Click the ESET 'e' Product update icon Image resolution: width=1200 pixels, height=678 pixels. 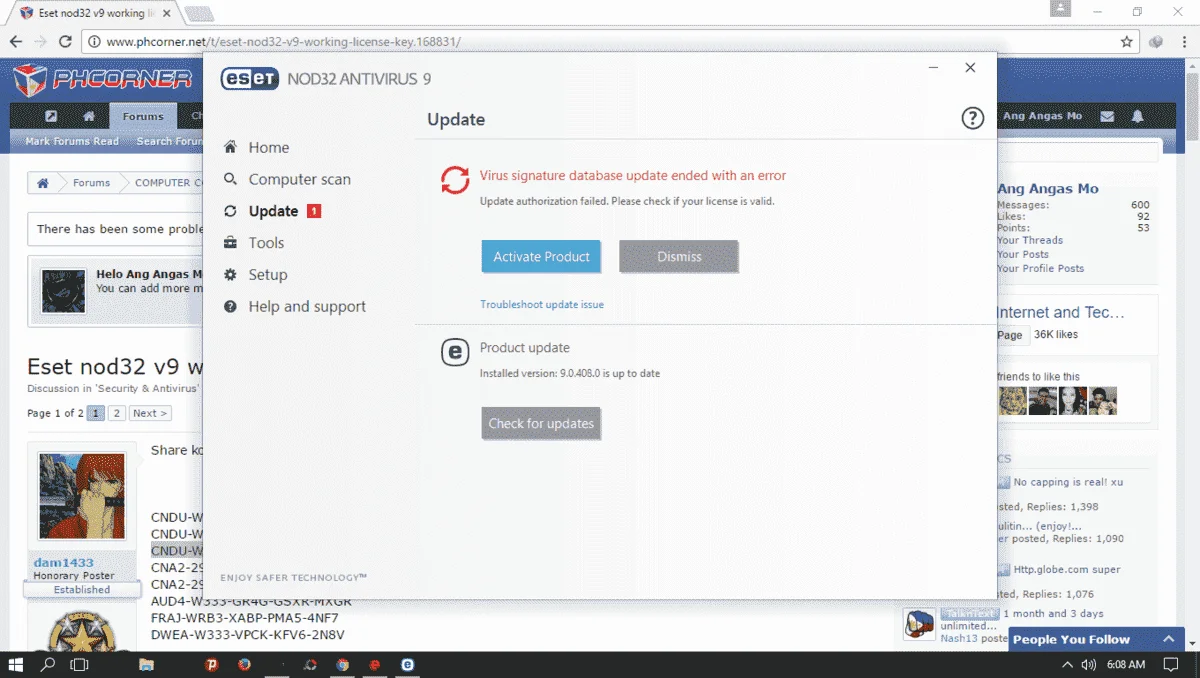coord(455,352)
